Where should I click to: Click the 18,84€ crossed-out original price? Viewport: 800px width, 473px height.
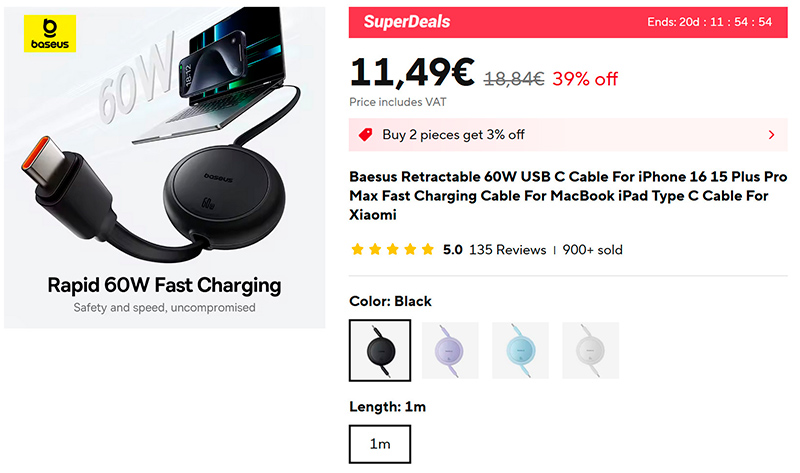pyautogui.click(x=514, y=79)
